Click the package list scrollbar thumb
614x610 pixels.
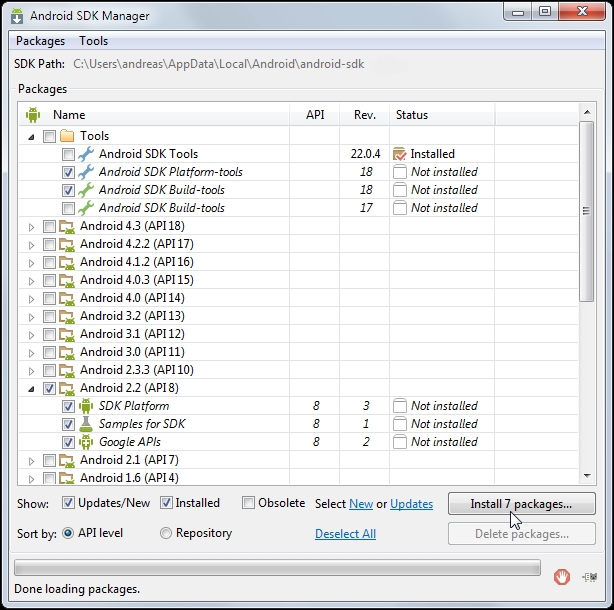tap(586, 211)
